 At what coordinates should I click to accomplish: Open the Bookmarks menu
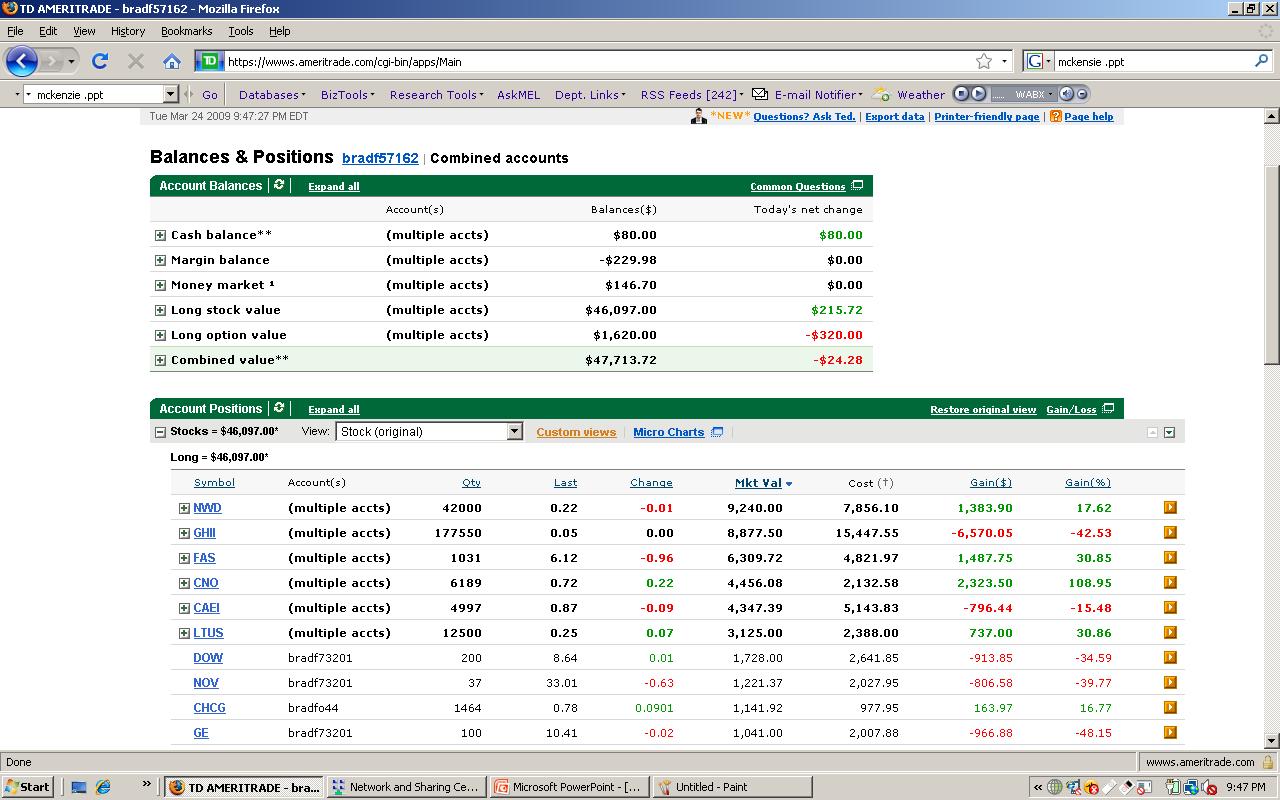[186, 31]
